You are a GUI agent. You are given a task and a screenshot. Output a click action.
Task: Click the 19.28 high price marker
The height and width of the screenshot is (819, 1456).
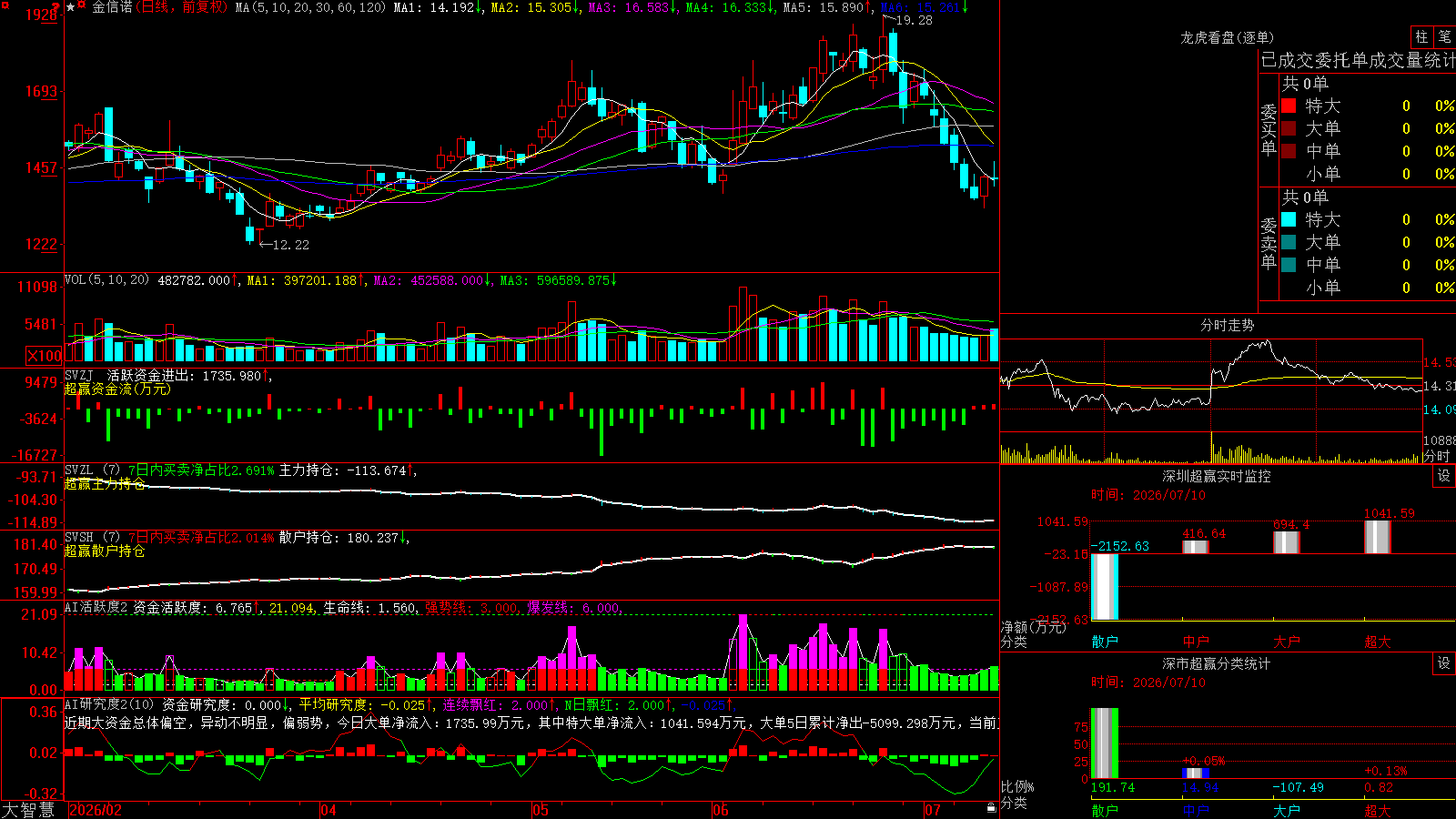coord(914,20)
